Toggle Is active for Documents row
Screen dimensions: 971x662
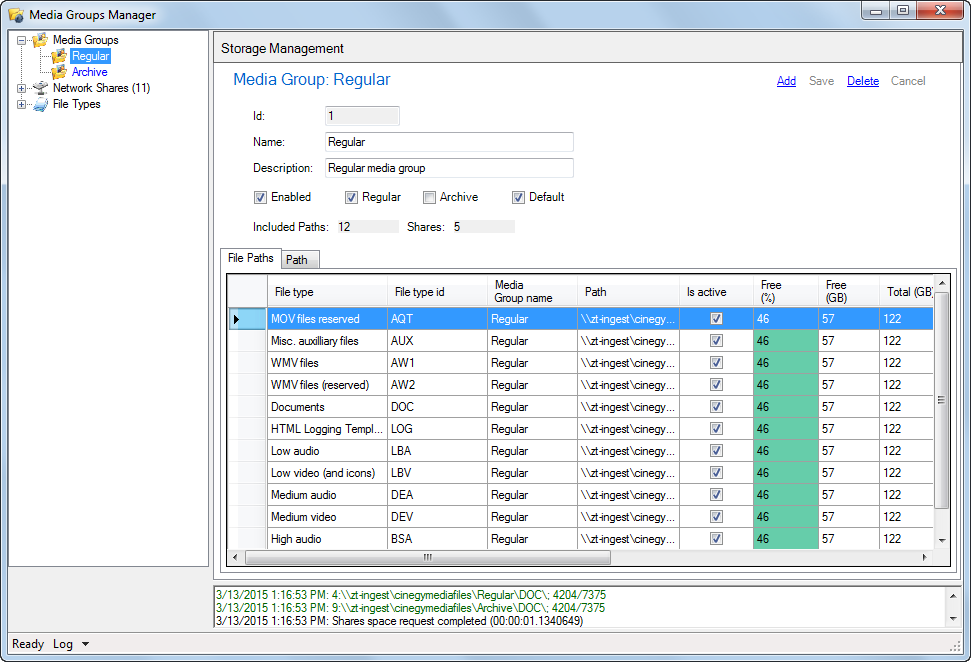pyautogui.click(x=716, y=407)
